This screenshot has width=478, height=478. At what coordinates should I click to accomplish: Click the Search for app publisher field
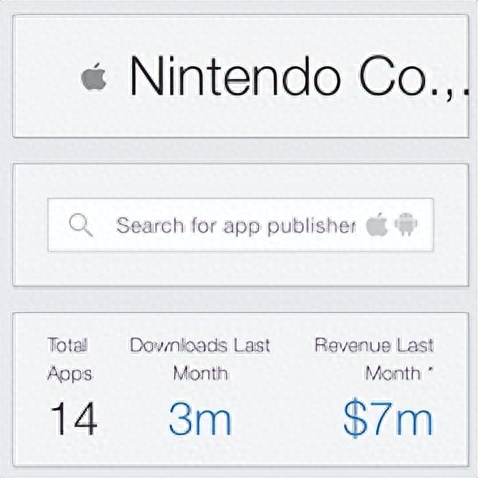pos(240,225)
